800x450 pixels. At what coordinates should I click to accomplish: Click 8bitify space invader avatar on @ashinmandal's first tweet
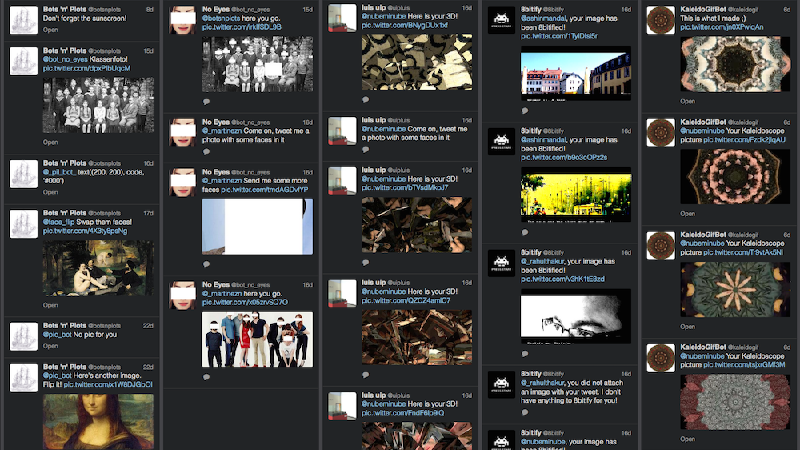point(500,19)
